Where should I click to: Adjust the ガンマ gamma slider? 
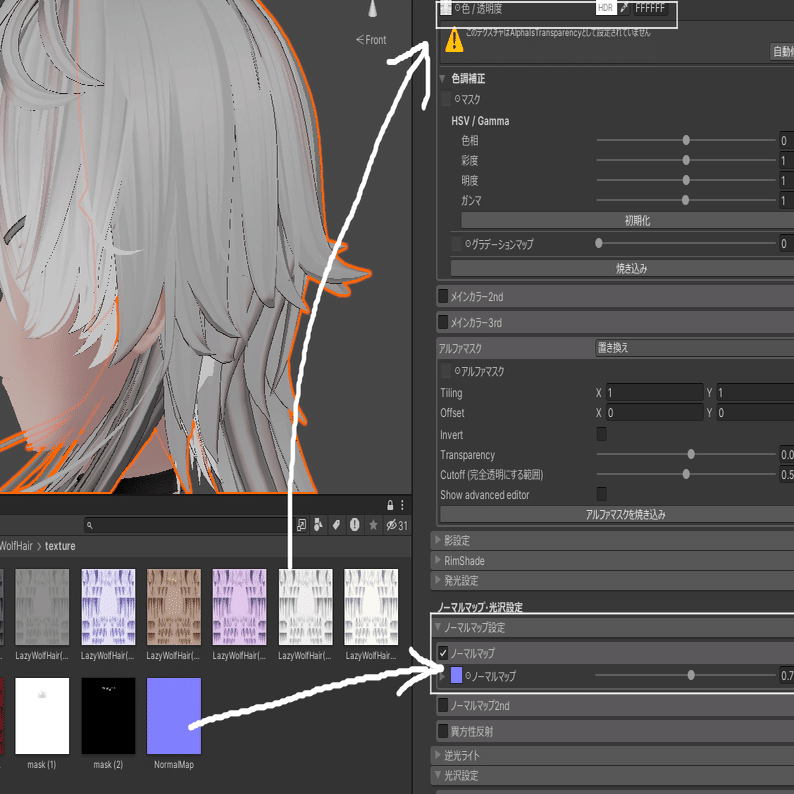point(686,200)
